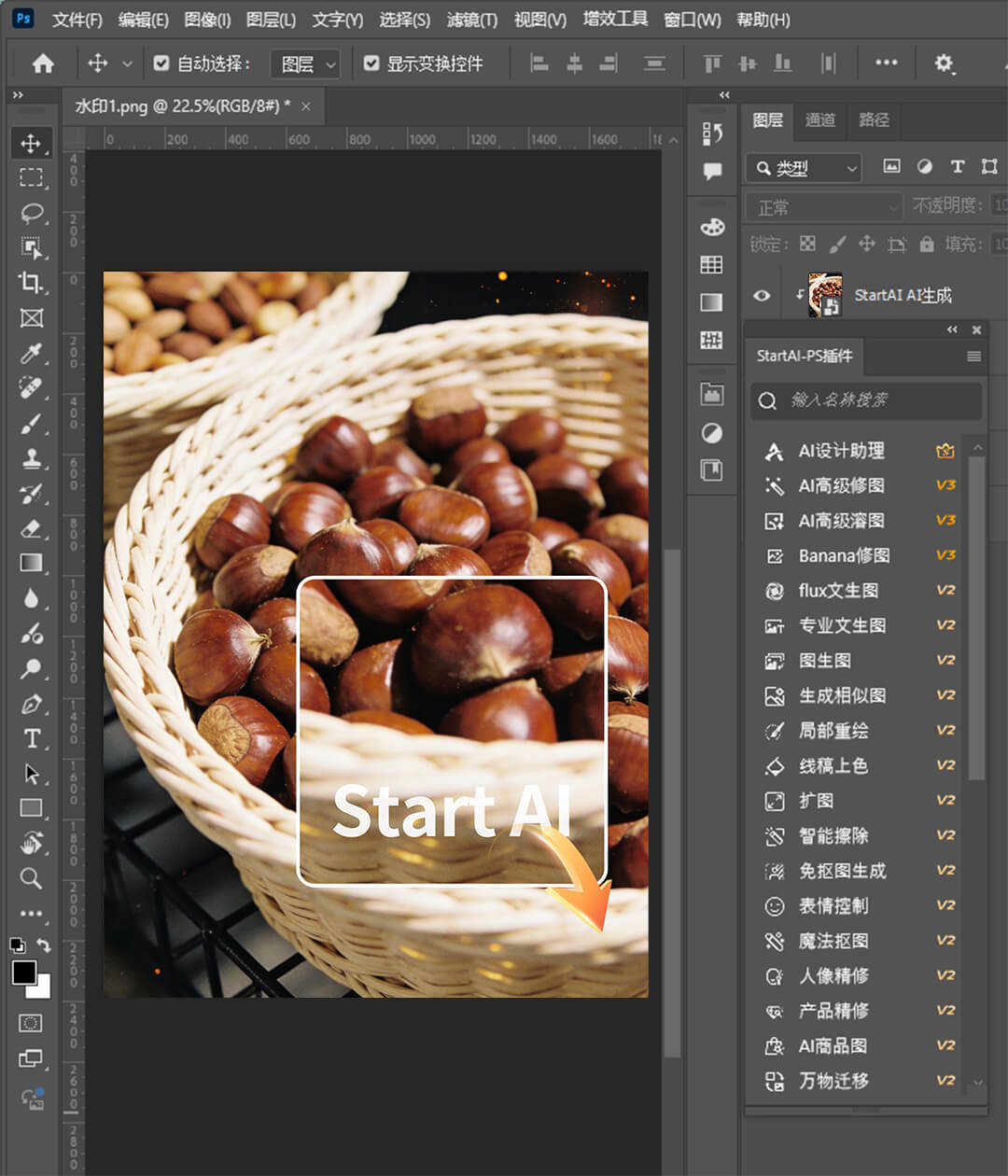
Task: Open the AI设计助理 plugin entry
Action: tap(841, 451)
